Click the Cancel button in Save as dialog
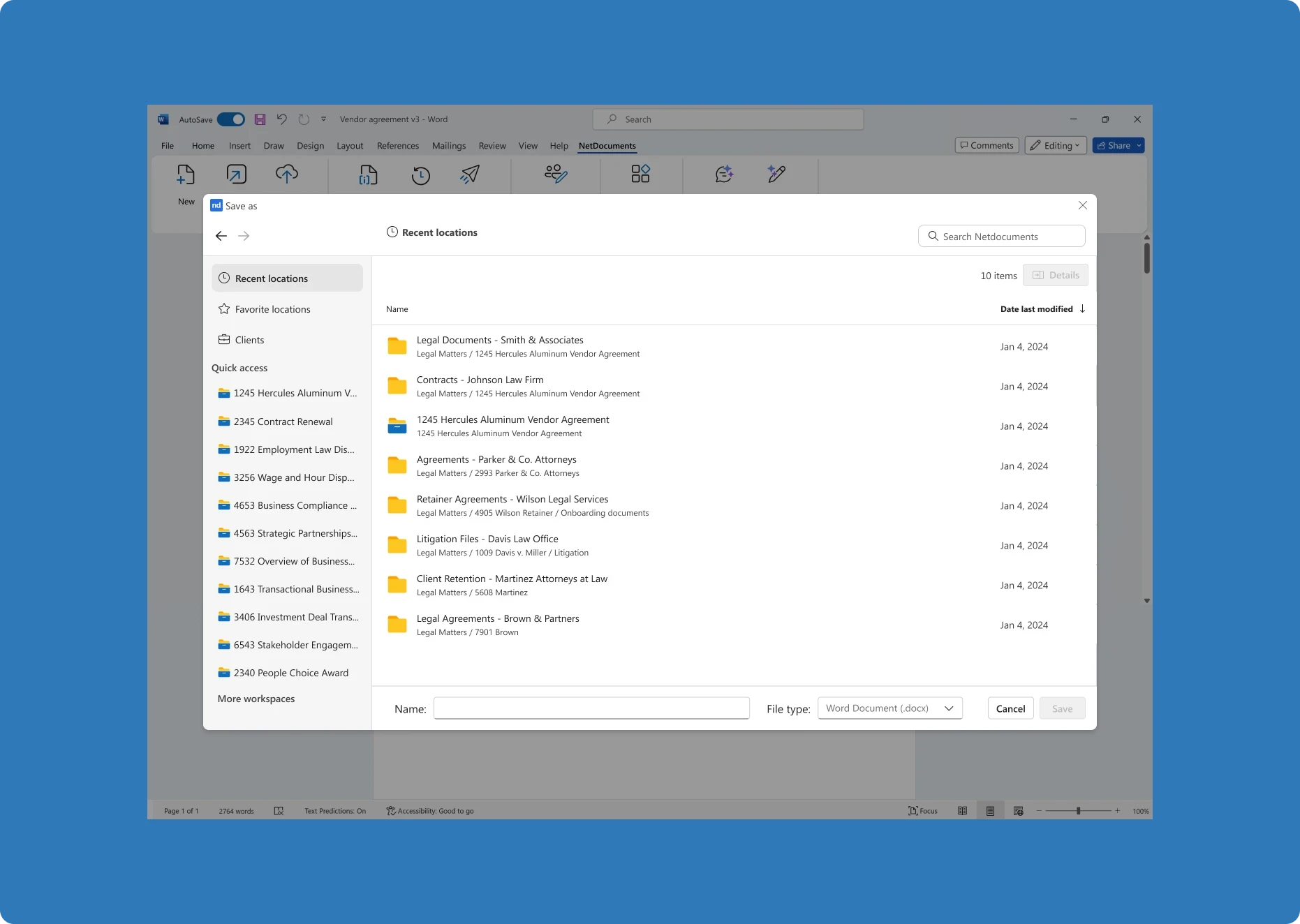The width and height of the screenshot is (1300, 924). (x=1010, y=708)
